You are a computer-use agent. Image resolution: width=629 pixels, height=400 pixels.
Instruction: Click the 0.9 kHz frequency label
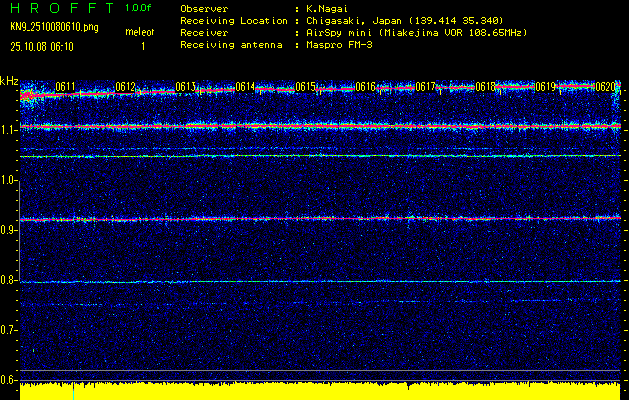(x=9, y=230)
